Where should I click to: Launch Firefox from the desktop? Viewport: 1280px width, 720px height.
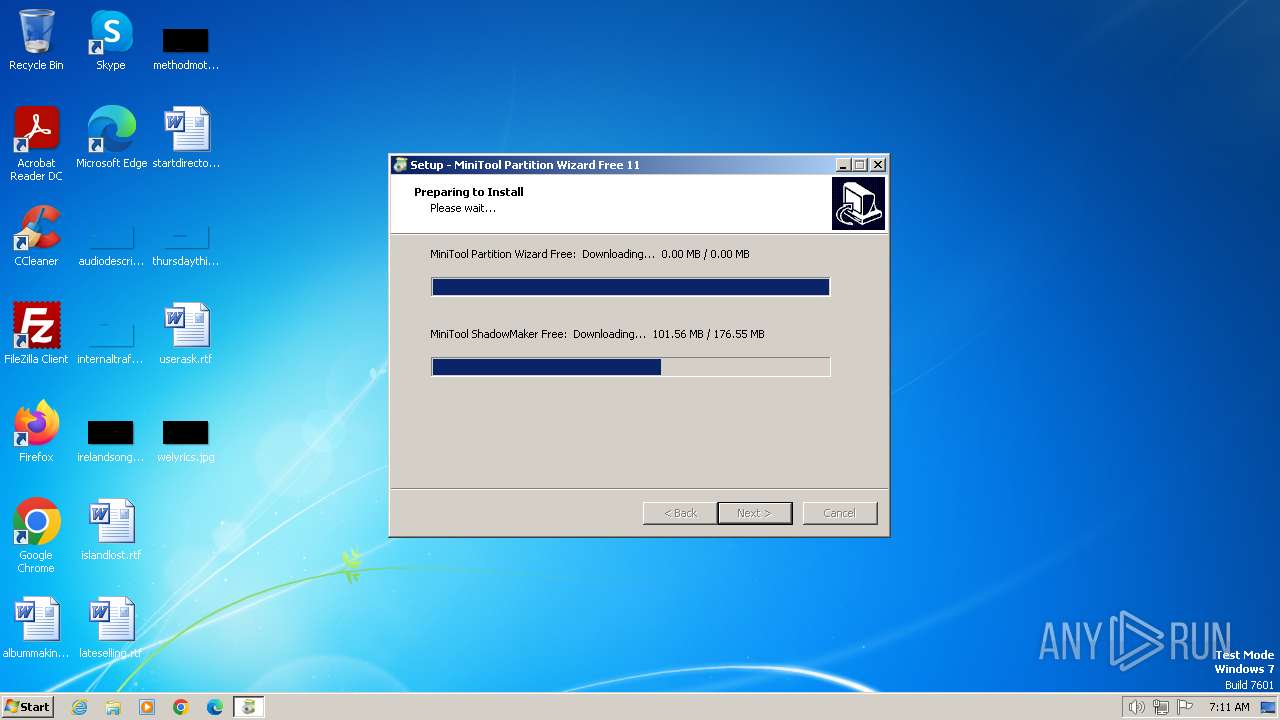pos(36,431)
